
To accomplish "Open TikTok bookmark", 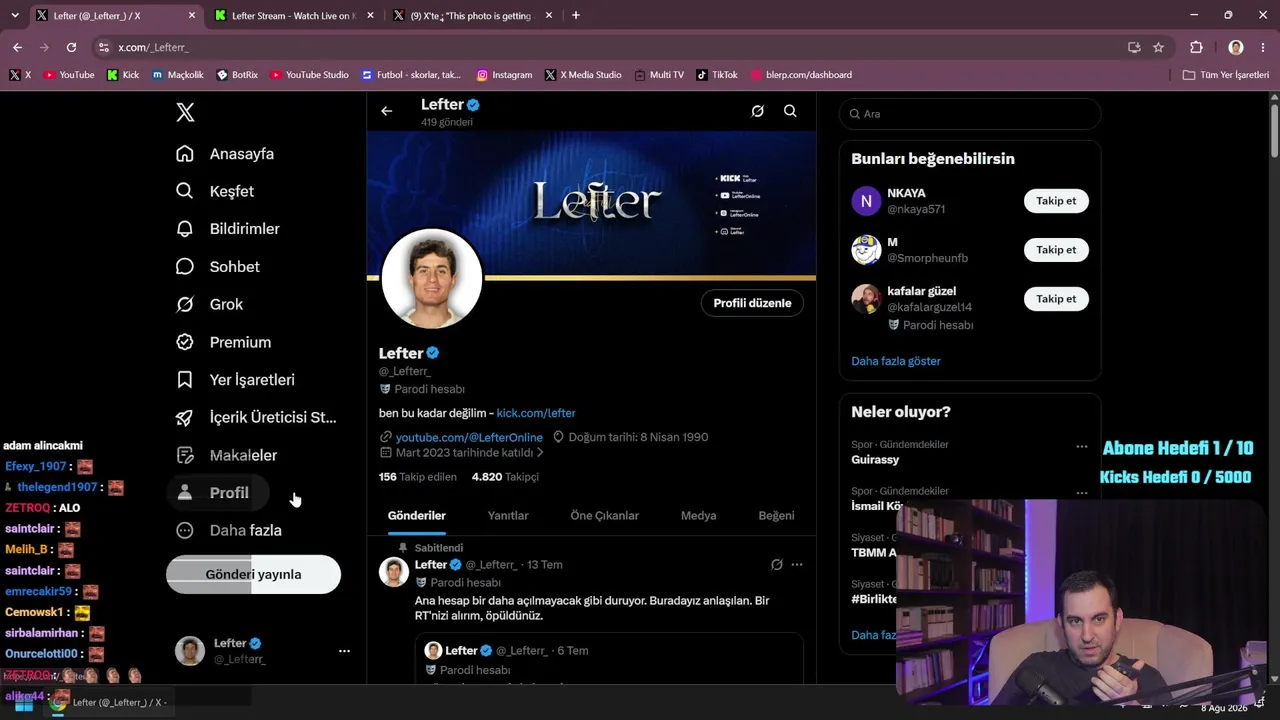I will point(716,75).
